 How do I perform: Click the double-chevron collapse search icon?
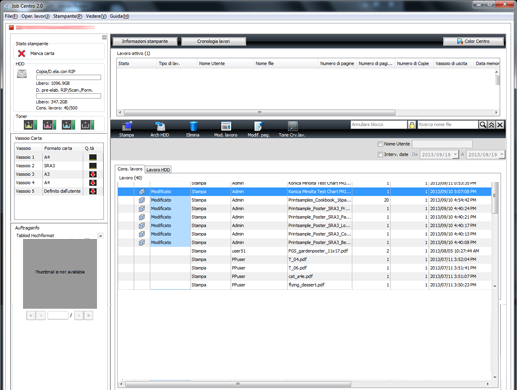491,125
